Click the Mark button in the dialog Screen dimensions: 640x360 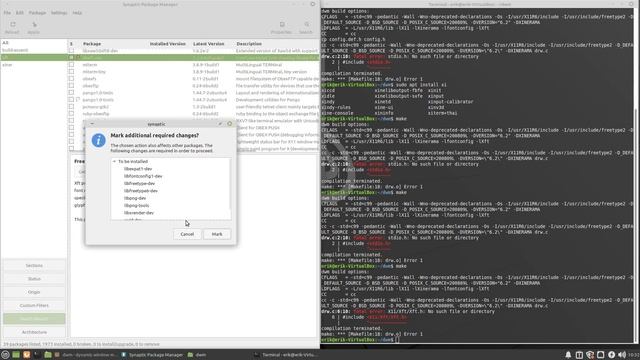click(x=217, y=234)
